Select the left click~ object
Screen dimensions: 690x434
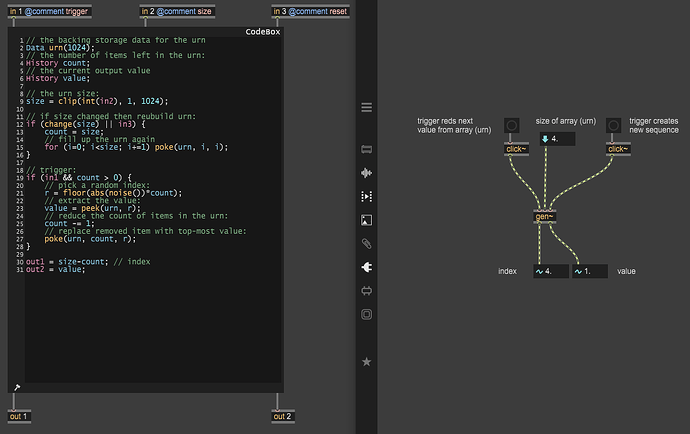coord(516,150)
